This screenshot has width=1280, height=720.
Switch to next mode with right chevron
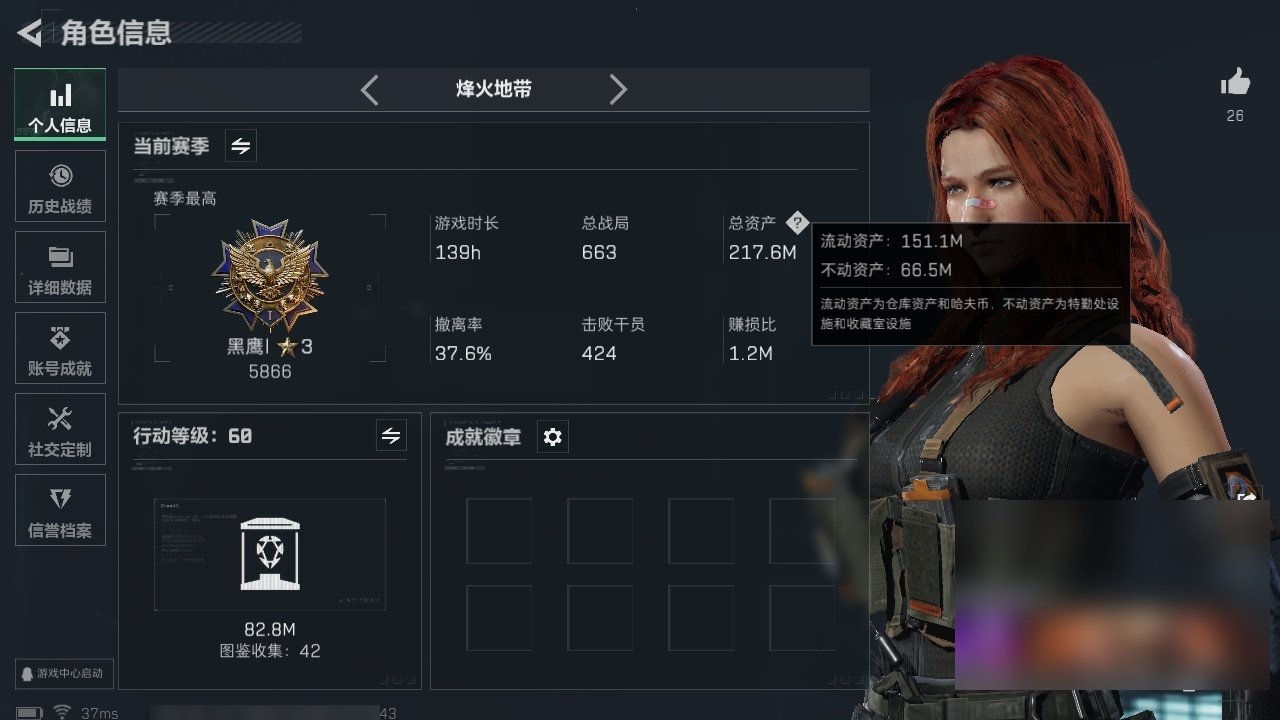click(x=618, y=90)
